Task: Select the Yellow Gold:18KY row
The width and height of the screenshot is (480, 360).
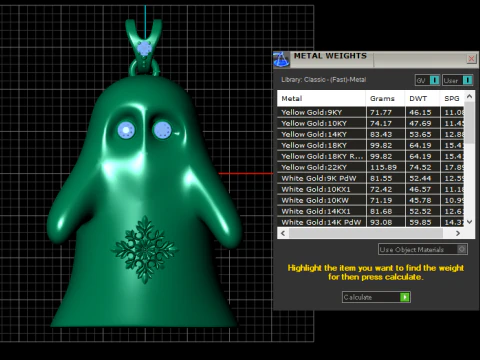Action: pos(371,145)
